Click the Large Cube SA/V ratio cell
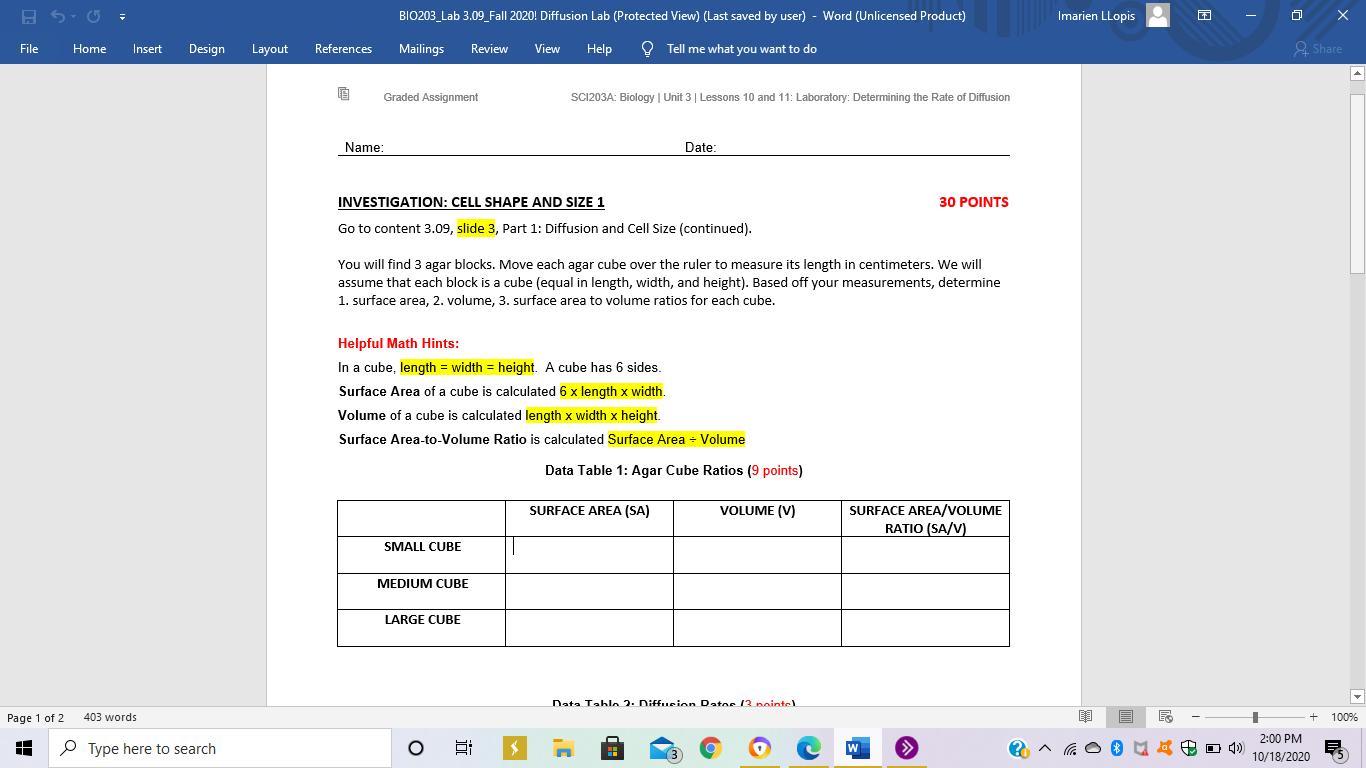Screen dimensions: 1366x768 tap(925, 628)
